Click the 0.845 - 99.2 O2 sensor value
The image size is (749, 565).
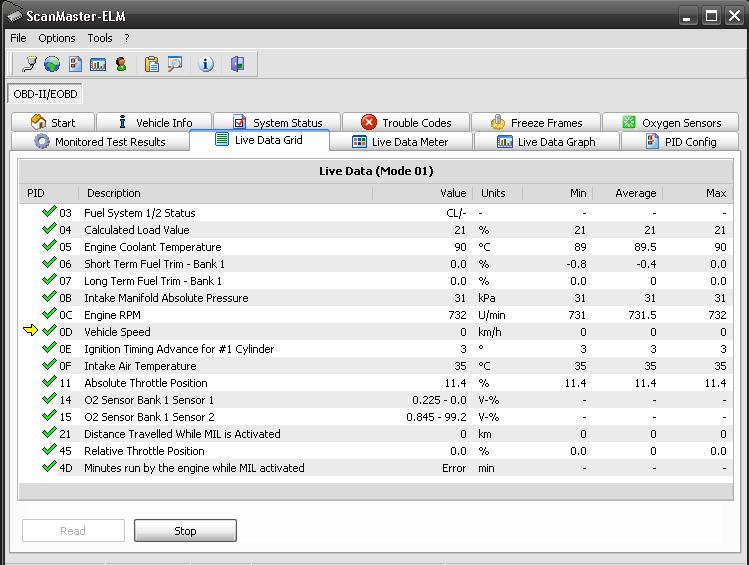coord(436,417)
